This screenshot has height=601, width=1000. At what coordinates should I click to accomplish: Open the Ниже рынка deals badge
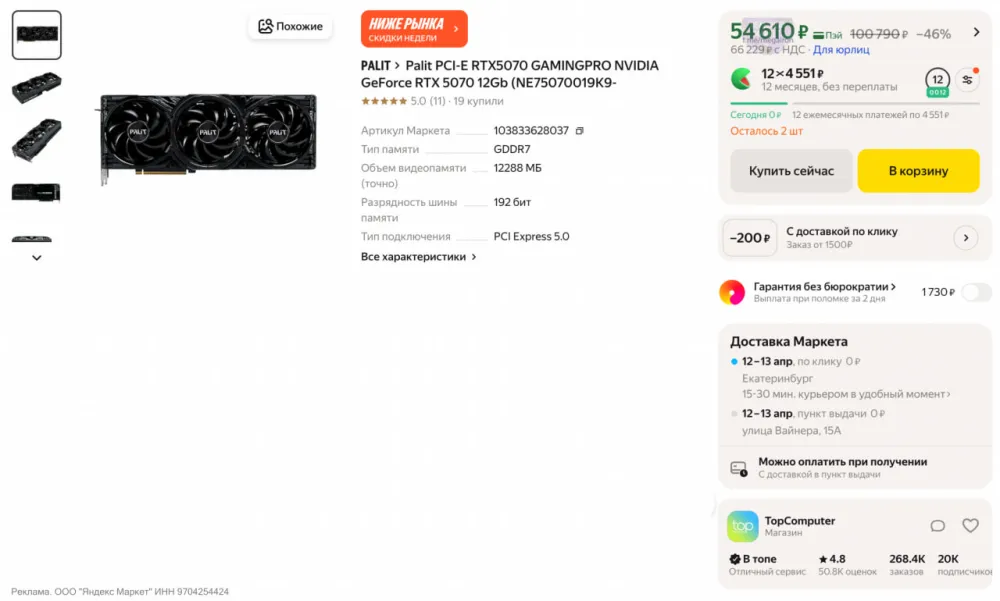[x=414, y=29]
